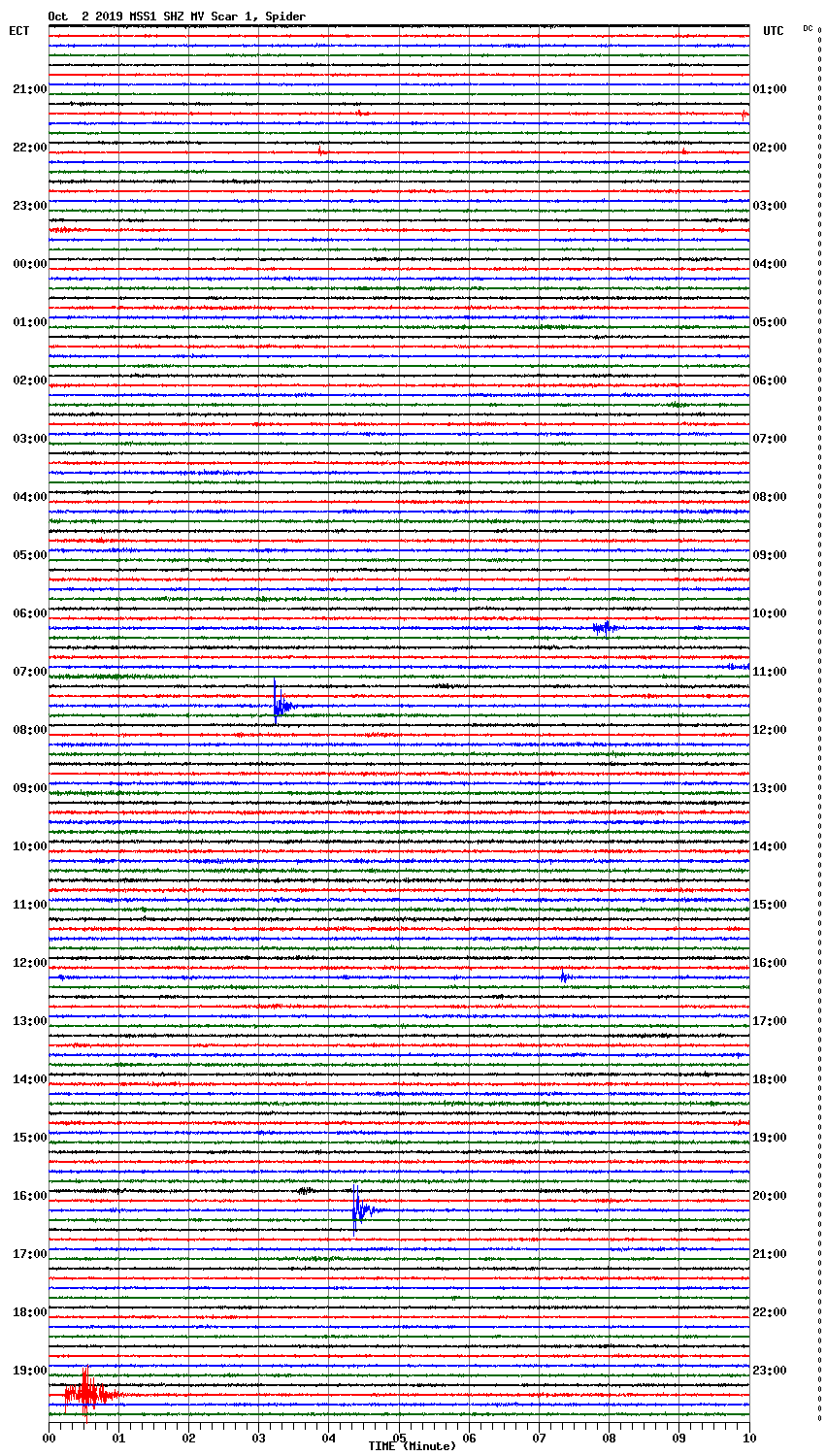Click the UTC 14:00 time label
The width and height of the screenshot is (827, 1456).
[770, 846]
